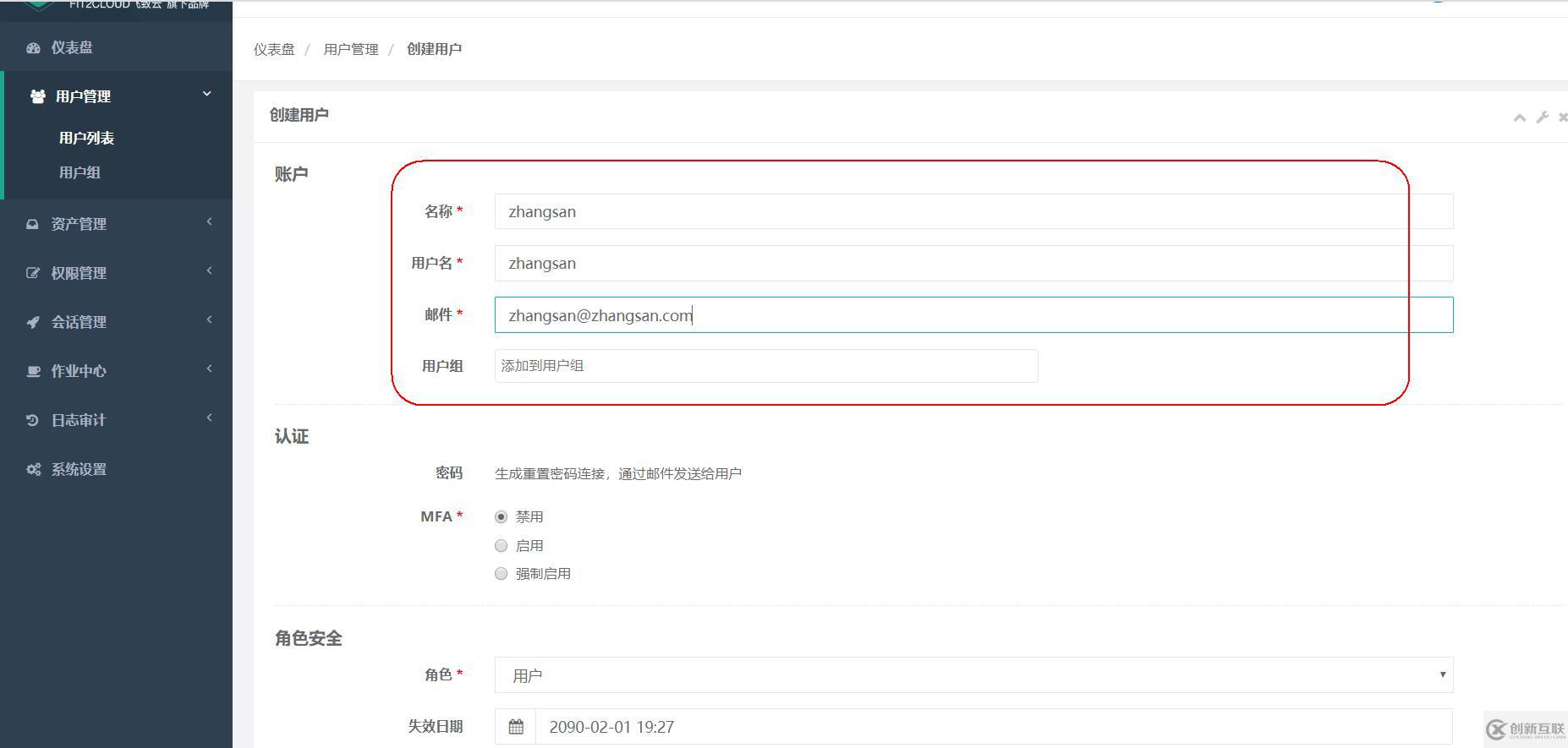Click the 创建用户 breadcrumb text

pos(434,49)
